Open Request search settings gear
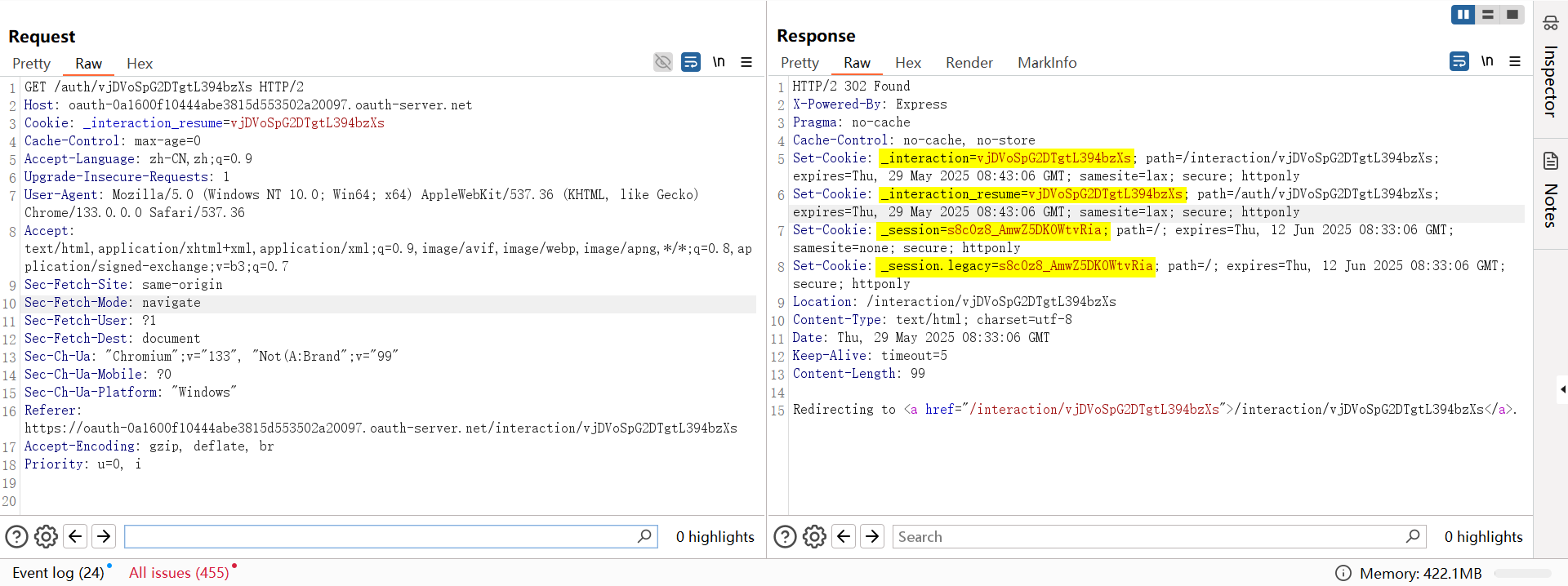This screenshot has width=1568, height=586. point(47,536)
